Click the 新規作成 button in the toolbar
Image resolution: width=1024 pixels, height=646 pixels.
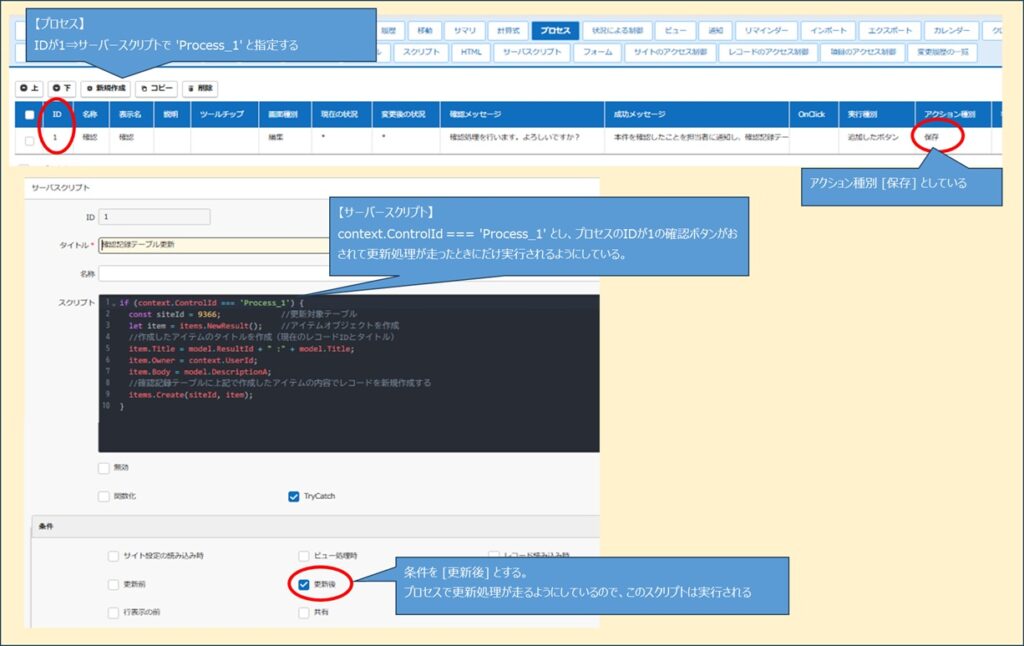[x=106, y=89]
